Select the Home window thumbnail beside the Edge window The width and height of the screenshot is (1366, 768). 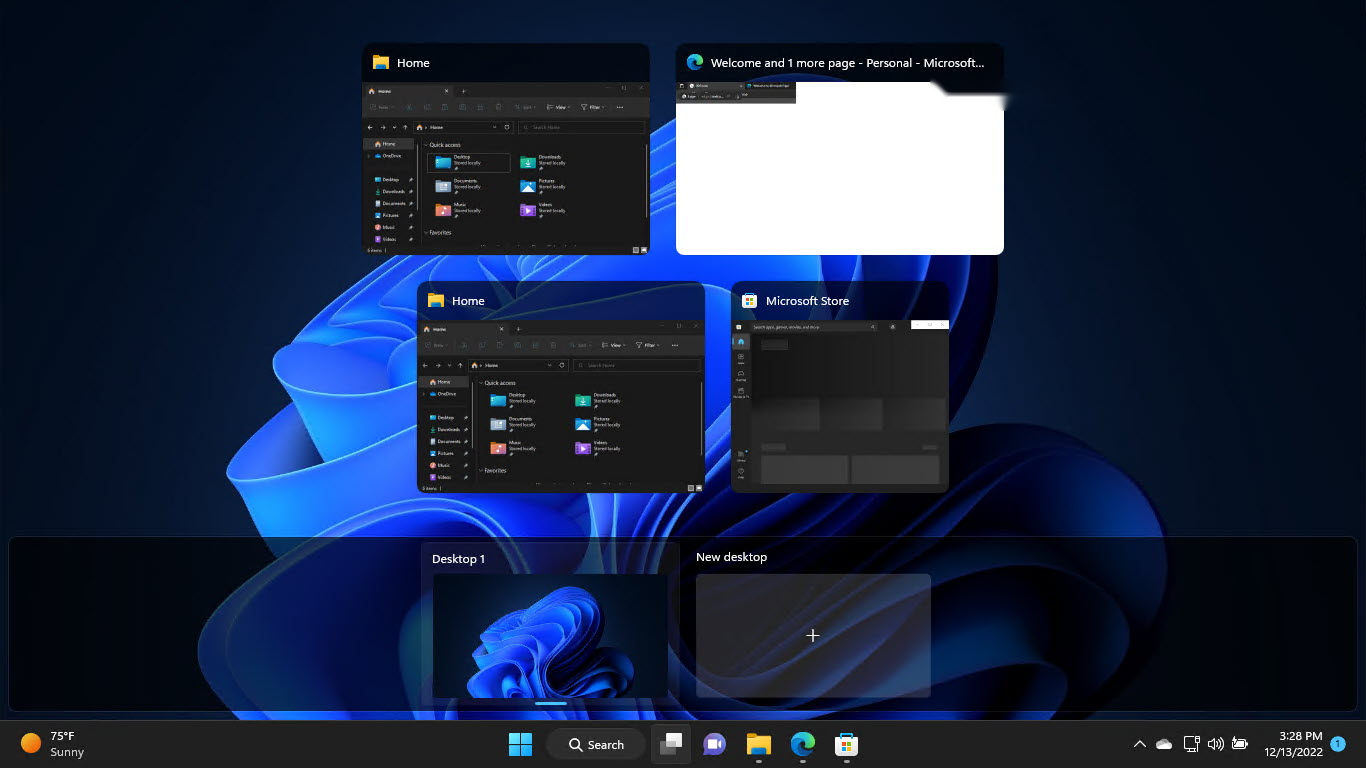coord(505,149)
